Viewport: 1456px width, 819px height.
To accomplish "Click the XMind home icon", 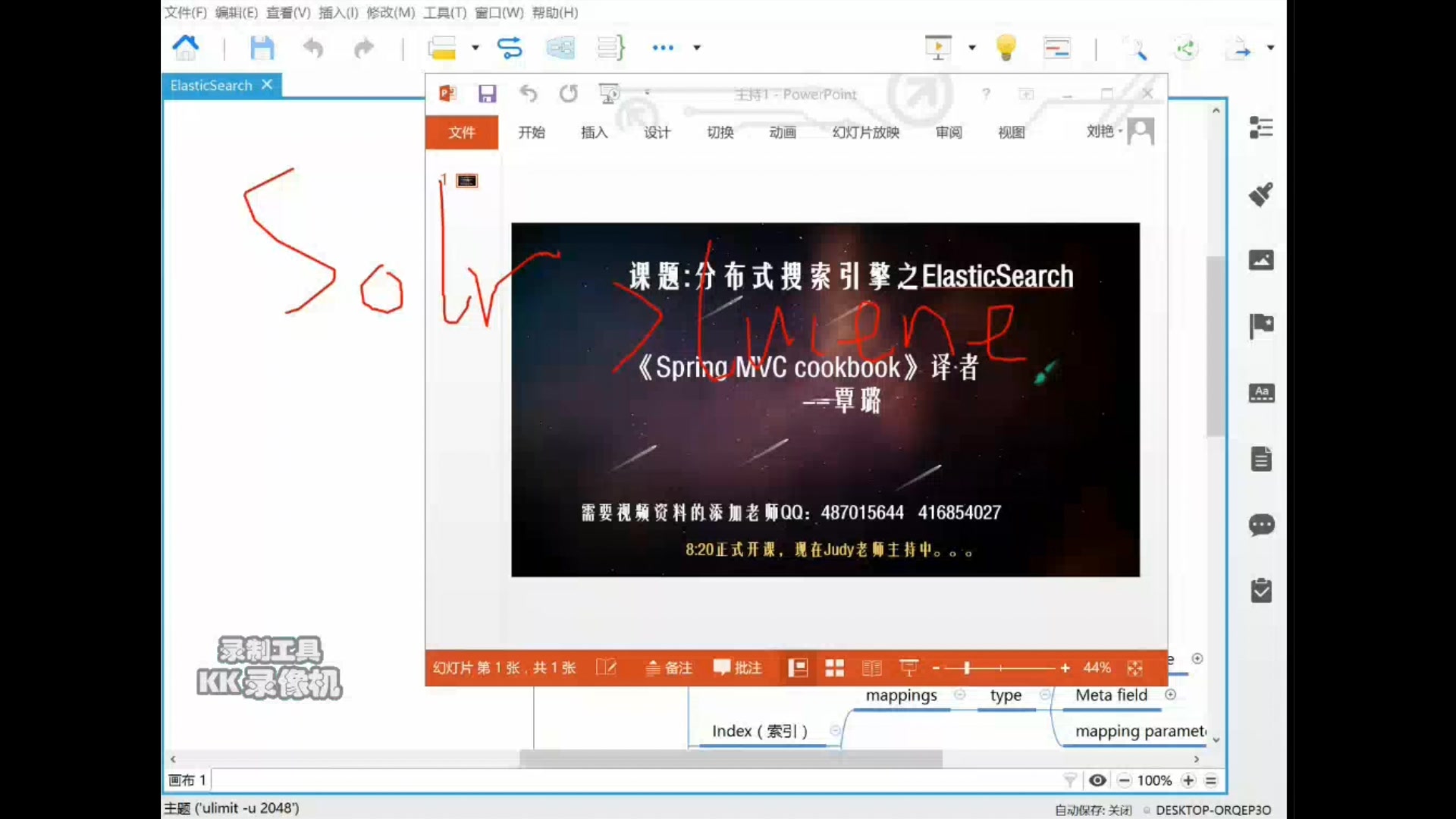I will tap(186, 48).
